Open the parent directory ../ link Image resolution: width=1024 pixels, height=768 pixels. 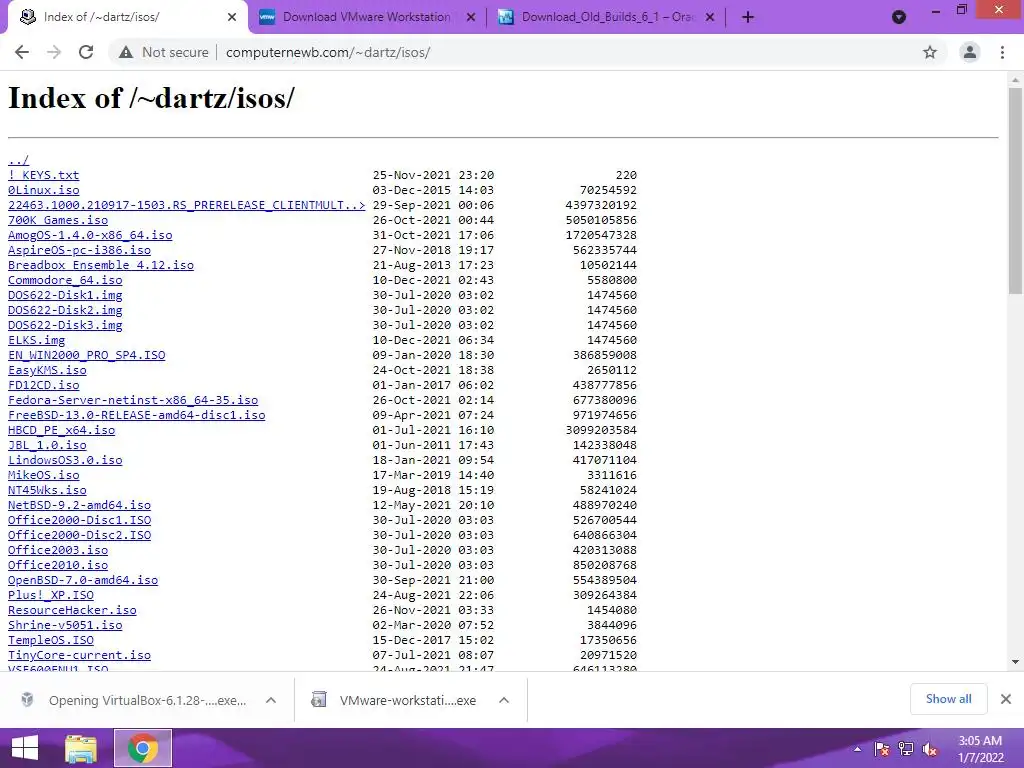coord(18,160)
